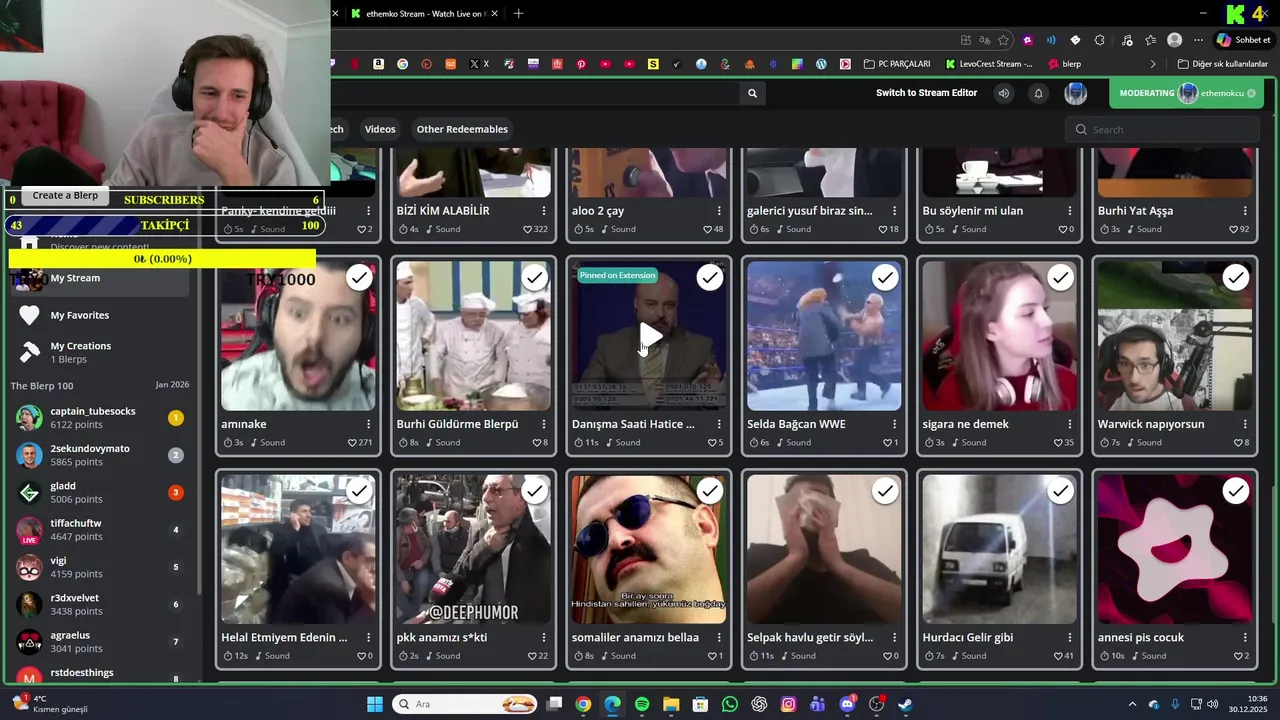Switch to the Videos tab
Image resolution: width=1280 pixels, height=720 pixels.
pos(380,129)
